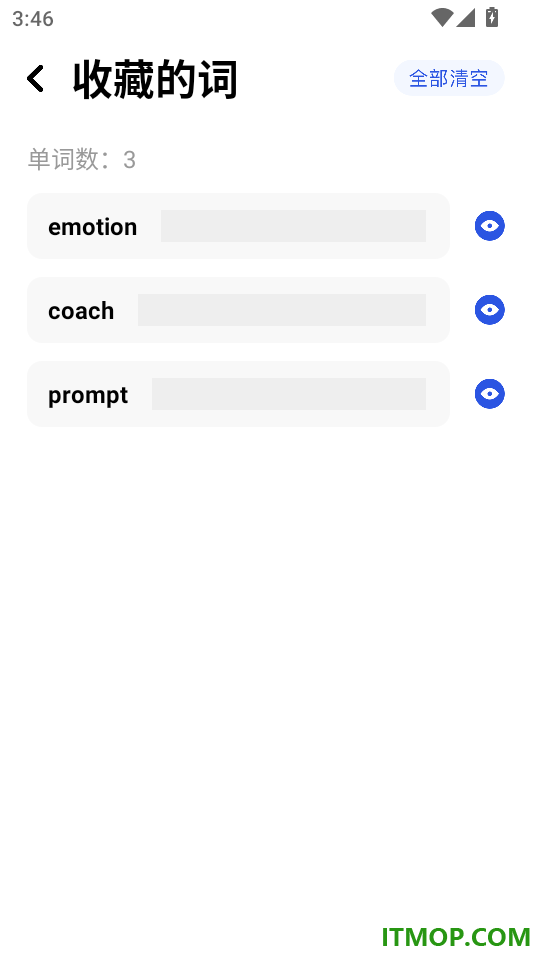This screenshot has height=960, width=540.
Task: Tap the masked meaning box next to prompt
Action: (289, 394)
